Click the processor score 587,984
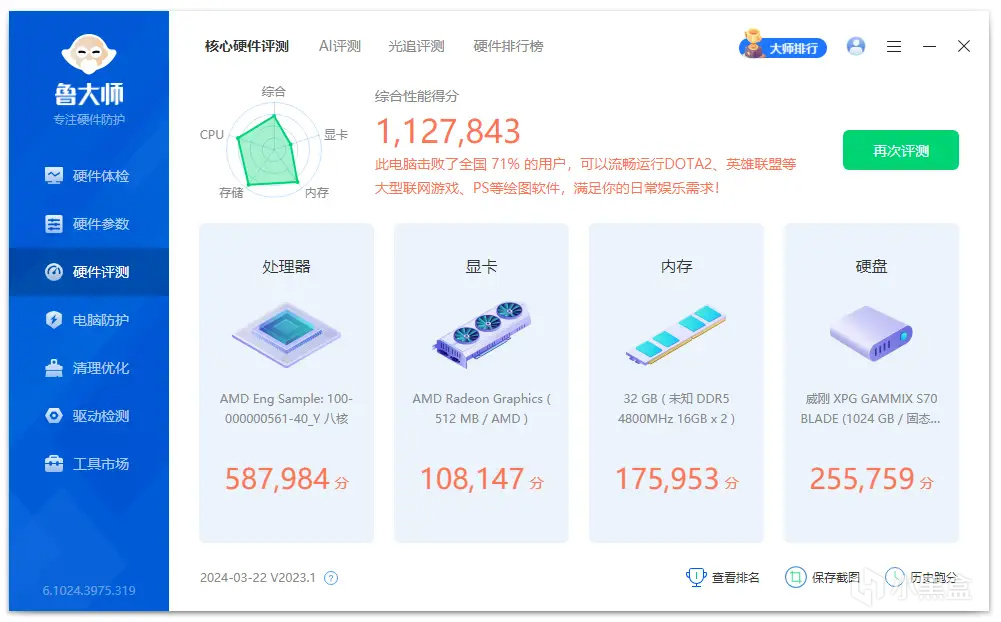Image resolution: width=1001 pixels, height=622 pixels. (277, 479)
